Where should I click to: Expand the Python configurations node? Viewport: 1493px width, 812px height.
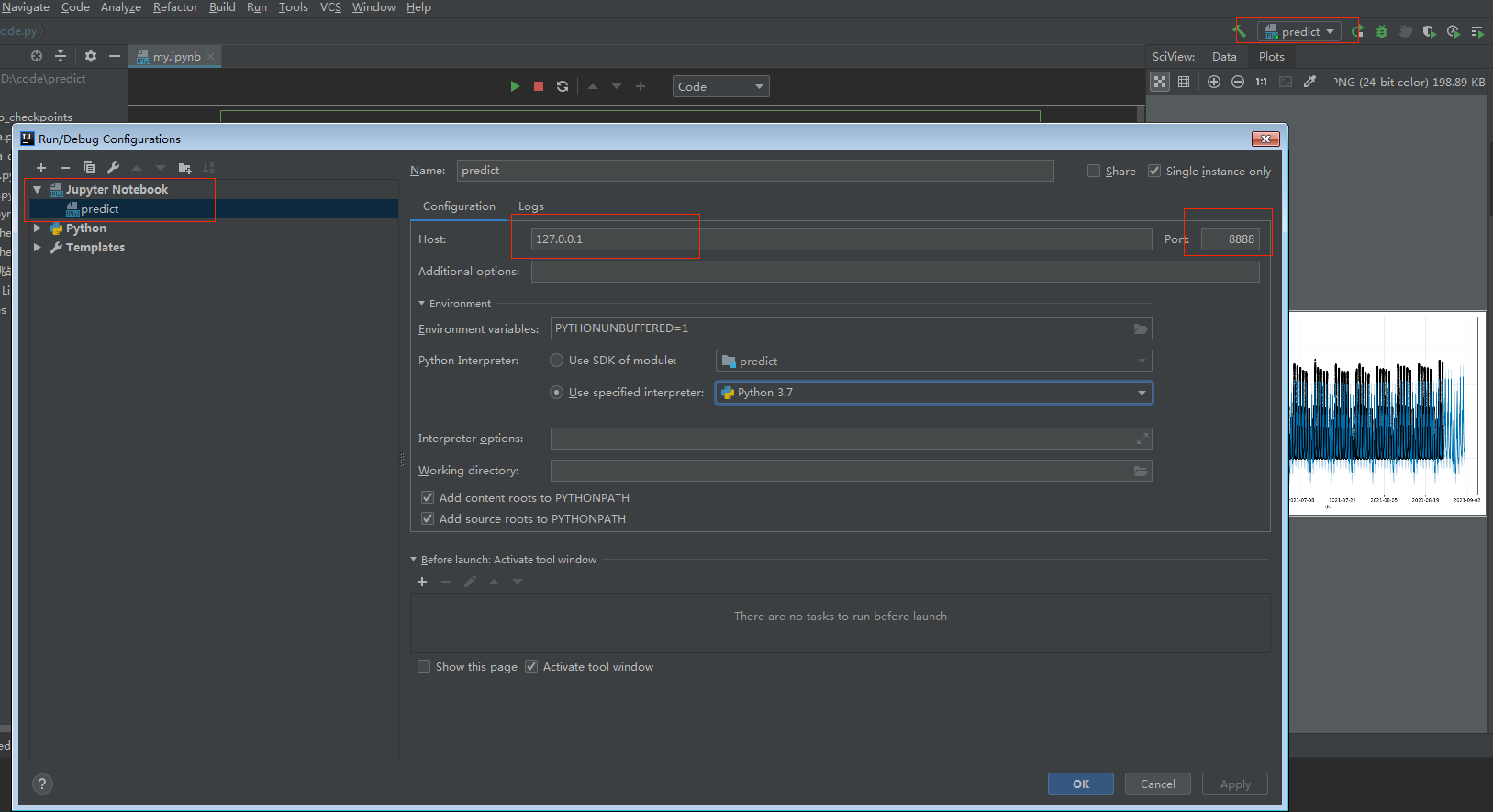tap(38, 228)
